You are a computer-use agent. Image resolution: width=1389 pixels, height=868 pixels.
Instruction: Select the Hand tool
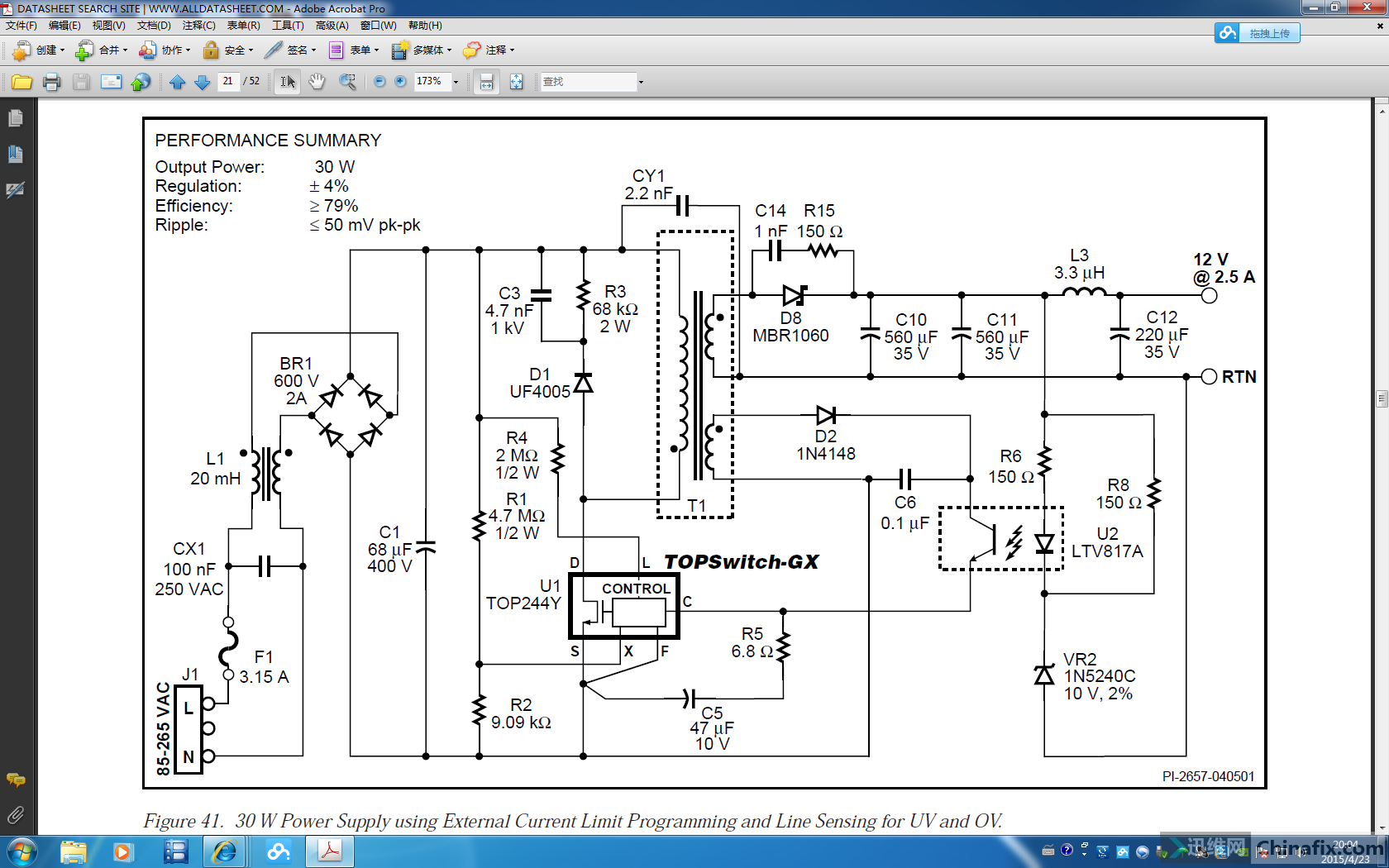point(317,82)
